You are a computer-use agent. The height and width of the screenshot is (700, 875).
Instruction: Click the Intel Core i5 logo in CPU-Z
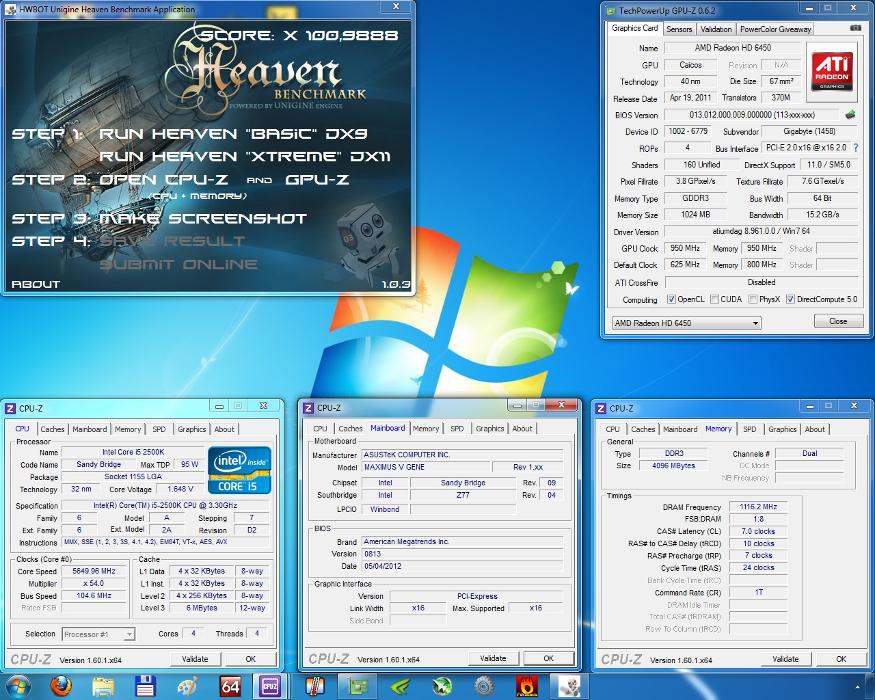[239, 470]
